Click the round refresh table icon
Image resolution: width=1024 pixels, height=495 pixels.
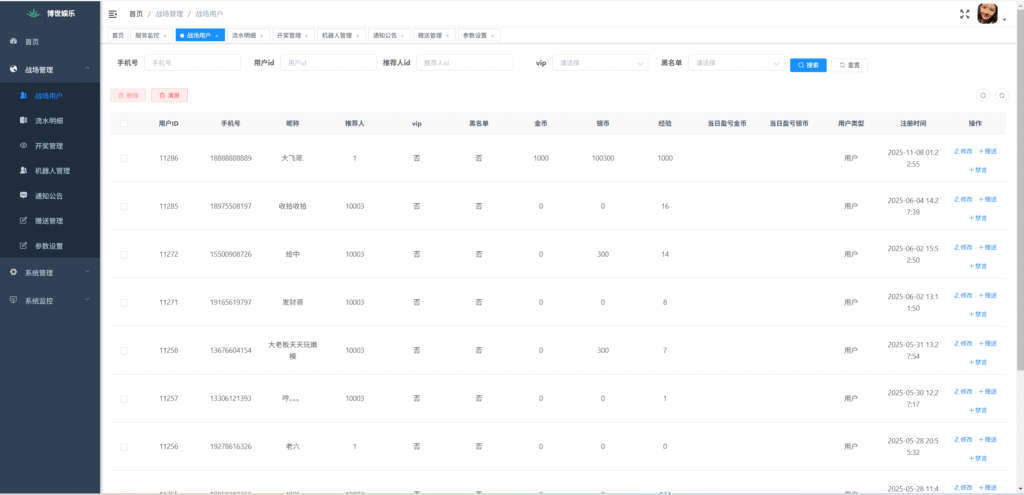(x=1002, y=95)
